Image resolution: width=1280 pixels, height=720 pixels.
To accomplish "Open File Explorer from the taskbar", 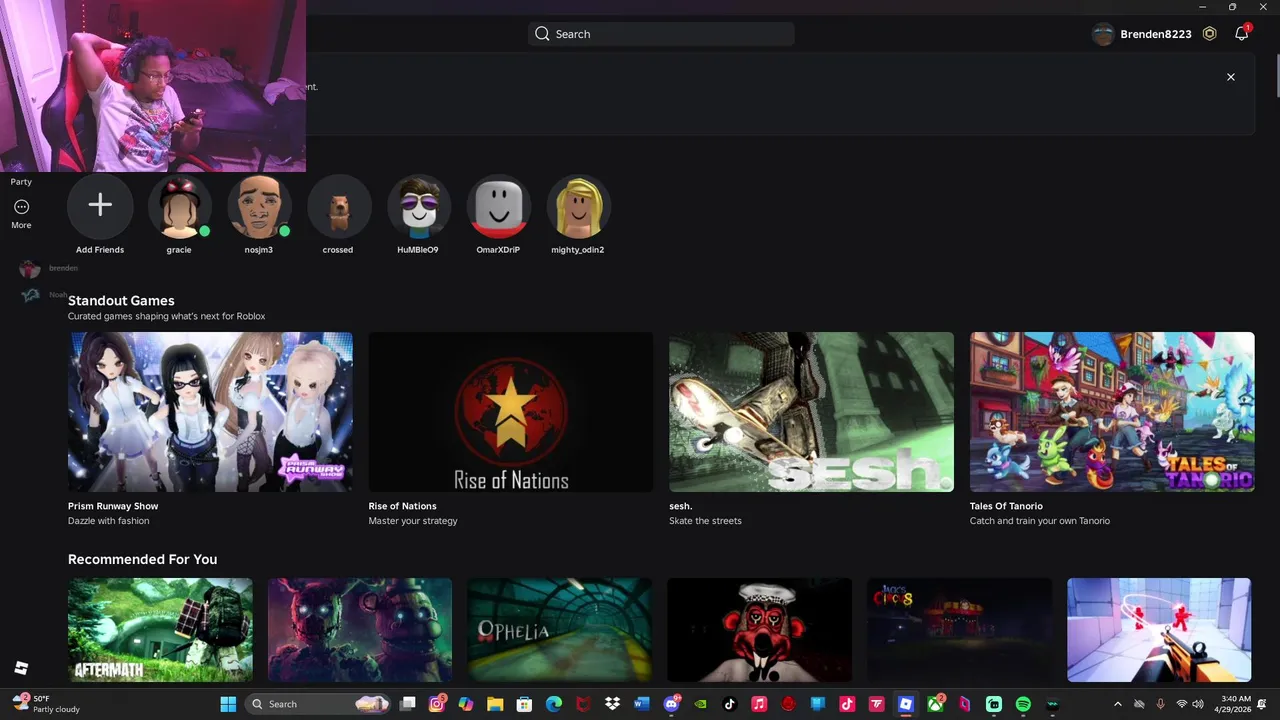I will point(495,704).
